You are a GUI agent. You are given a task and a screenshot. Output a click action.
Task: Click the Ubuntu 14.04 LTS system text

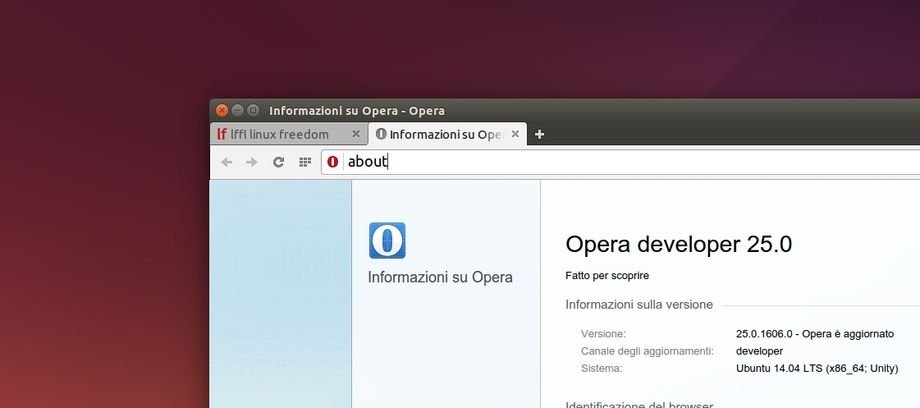(x=814, y=368)
